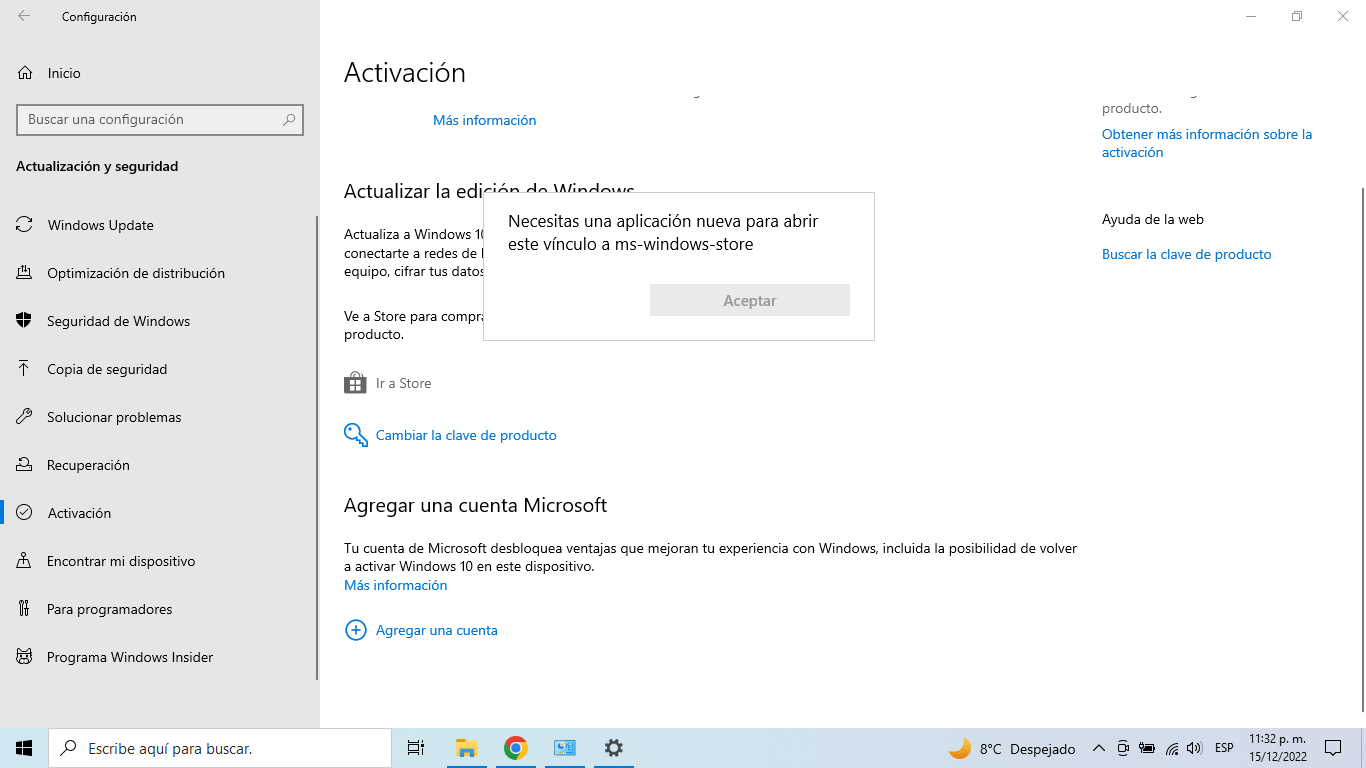The height and width of the screenshot is (768, 1366).
Task: Click the ESP language indicator
Action: [1224, 748]
